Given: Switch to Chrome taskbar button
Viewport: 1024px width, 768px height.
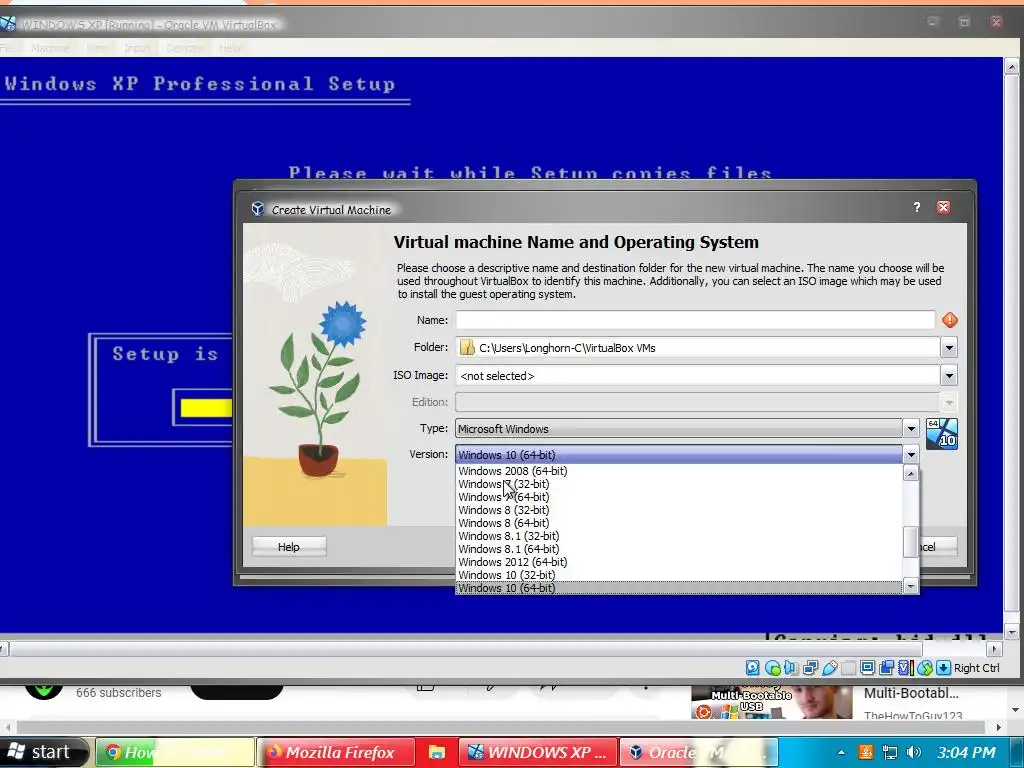Looking at the screenshot, I should point(175,752).
